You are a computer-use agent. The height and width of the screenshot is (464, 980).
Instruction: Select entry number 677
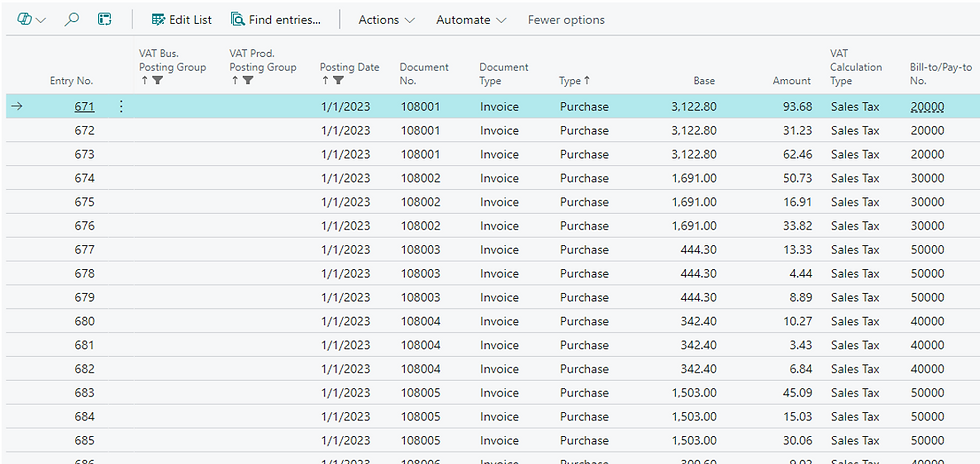coord(84,250)
